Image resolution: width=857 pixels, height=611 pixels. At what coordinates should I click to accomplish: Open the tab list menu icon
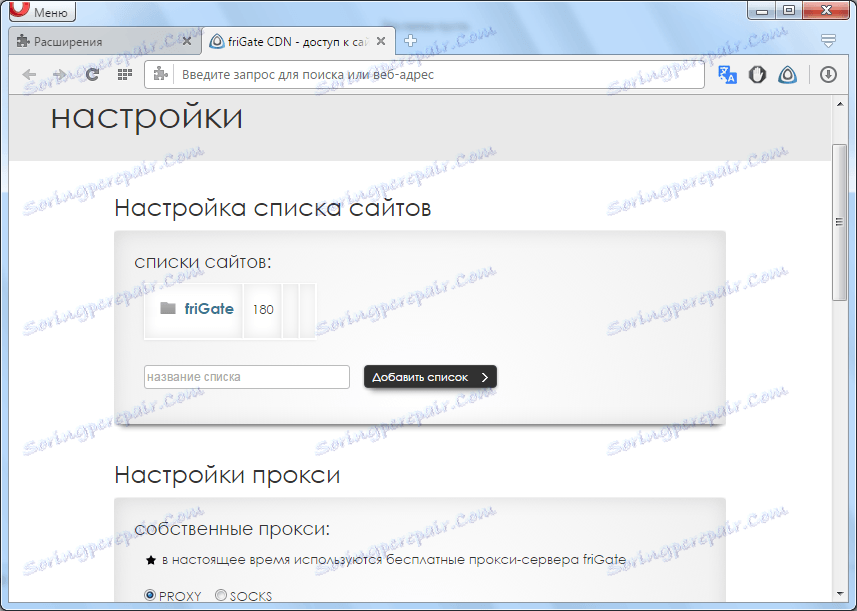click(828, 40)
